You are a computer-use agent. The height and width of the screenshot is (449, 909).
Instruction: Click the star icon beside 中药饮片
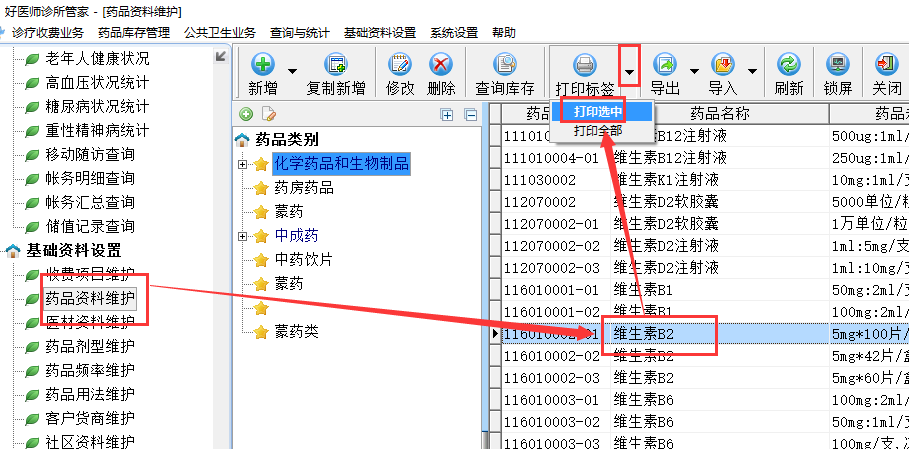261,260
